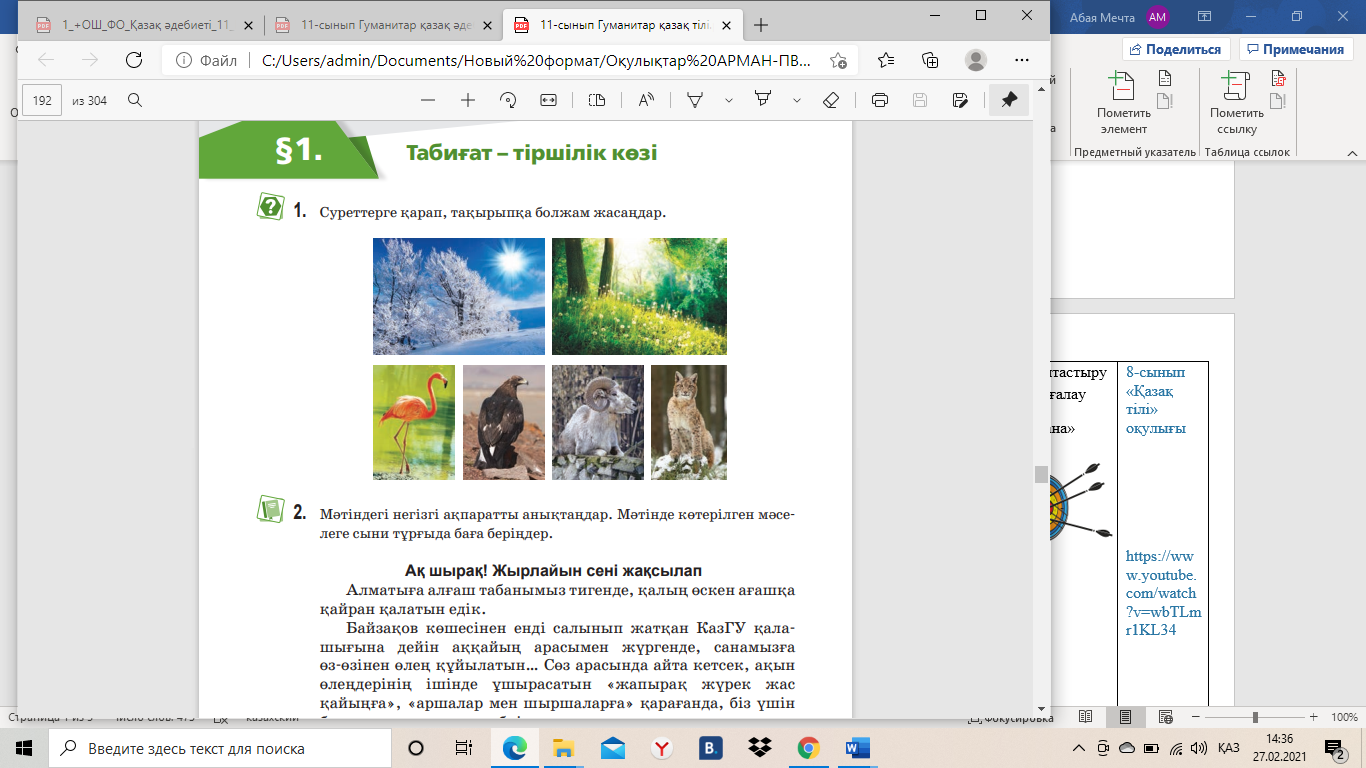Open Task View on the taskbar
Viewport: 1366px width, 768px height.
[x=464, y=748]
